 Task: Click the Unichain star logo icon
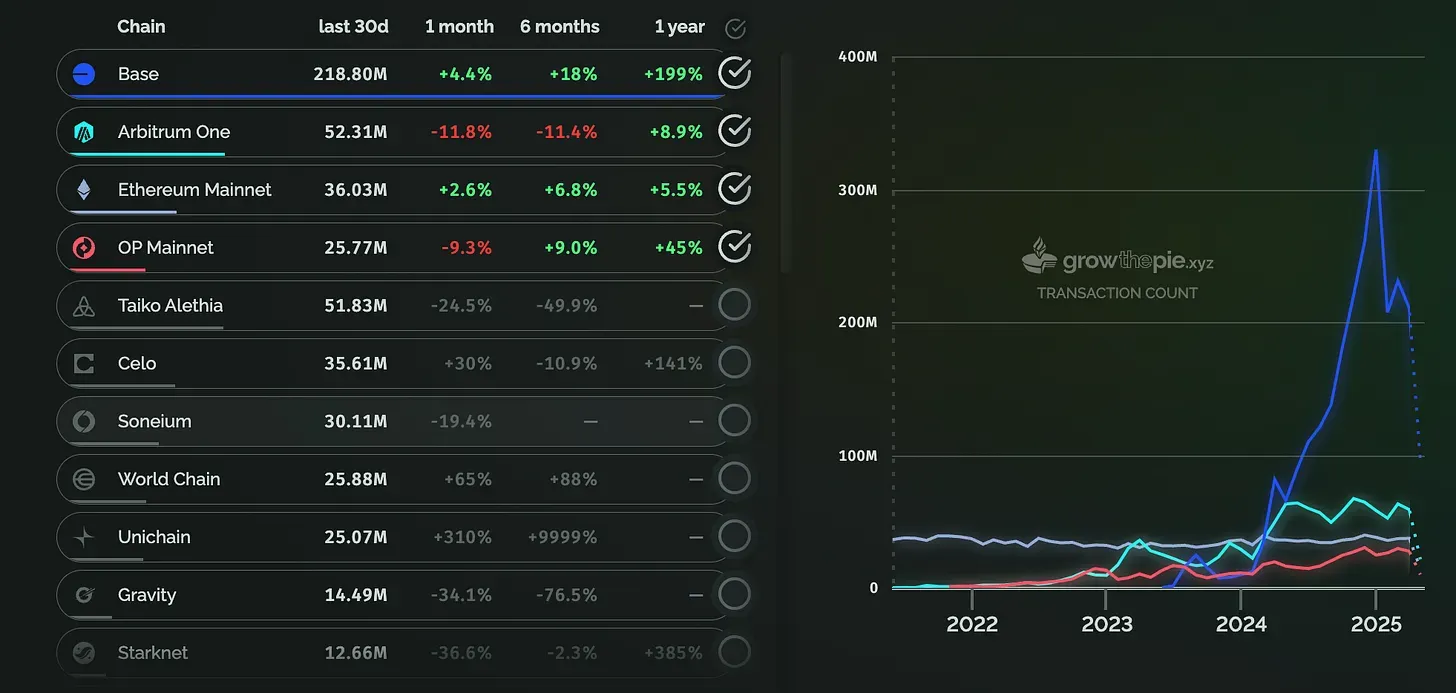pyautogui.click(x=84, y=537)
